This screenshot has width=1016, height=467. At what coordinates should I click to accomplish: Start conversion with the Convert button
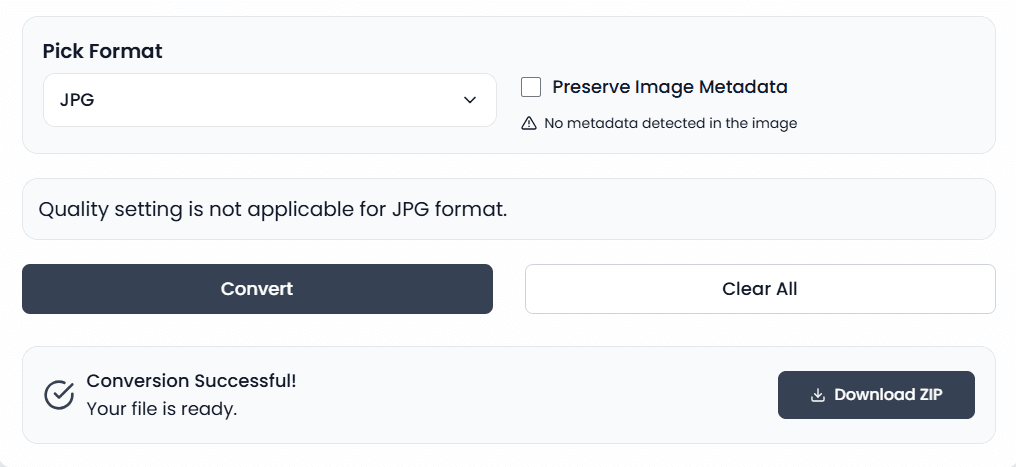[x=257, y=289]
